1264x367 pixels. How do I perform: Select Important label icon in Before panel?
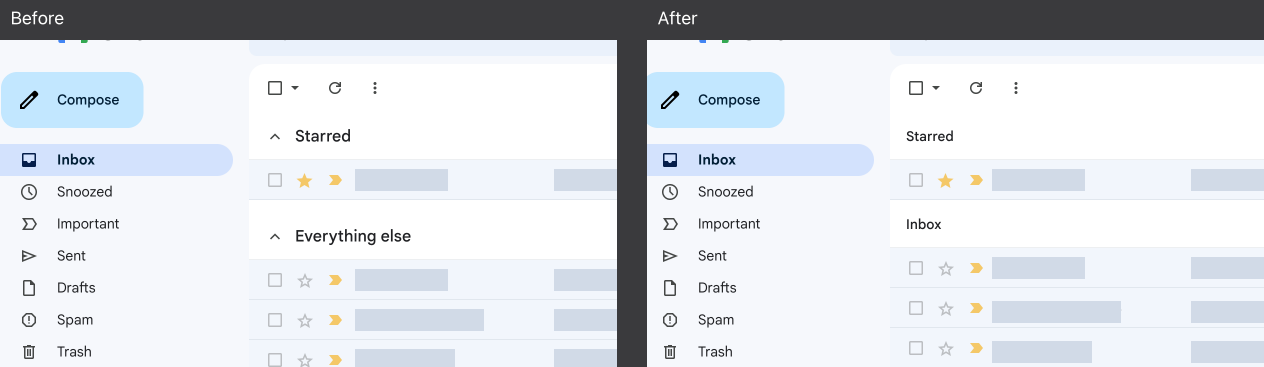click(x=29, y=224)
